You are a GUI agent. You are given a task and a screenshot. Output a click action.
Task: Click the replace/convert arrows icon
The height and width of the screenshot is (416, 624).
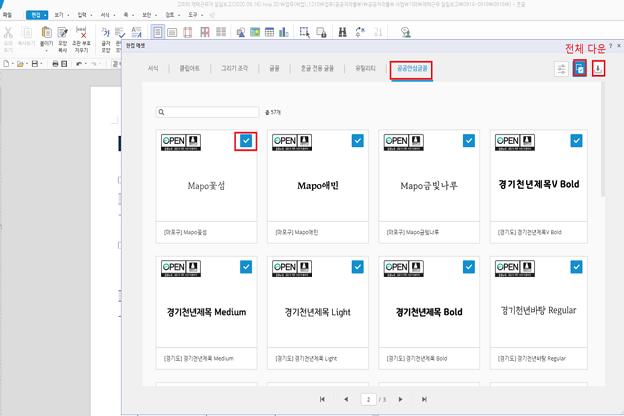[360, 32]
